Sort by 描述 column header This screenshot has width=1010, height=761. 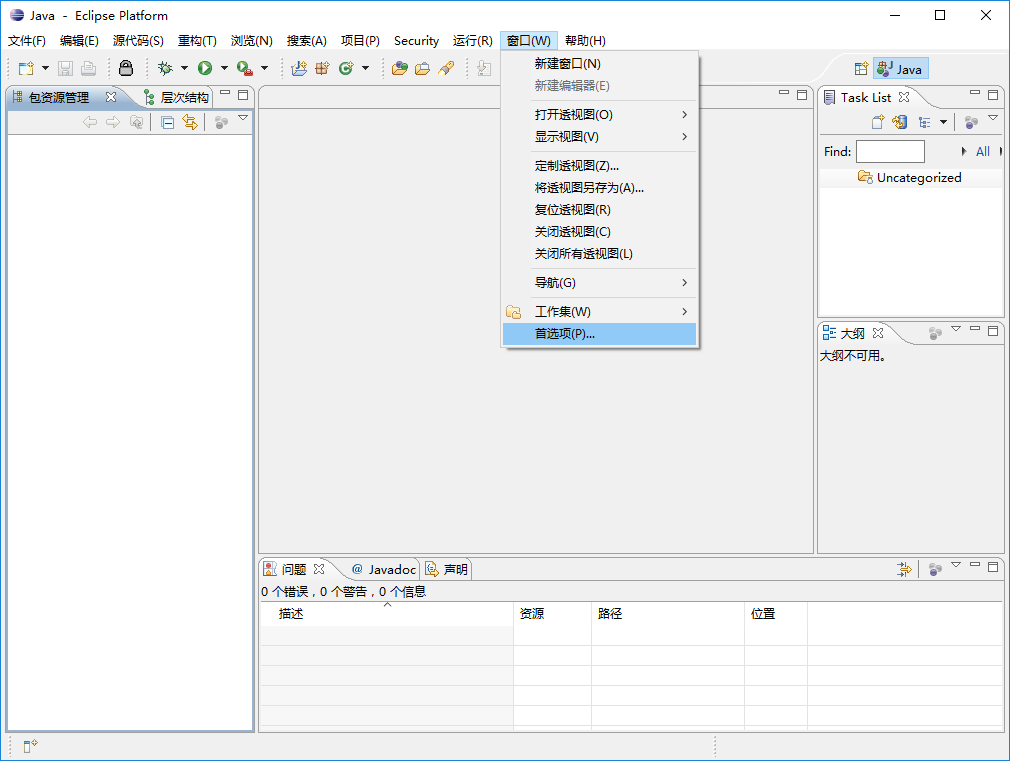point(386,613)
